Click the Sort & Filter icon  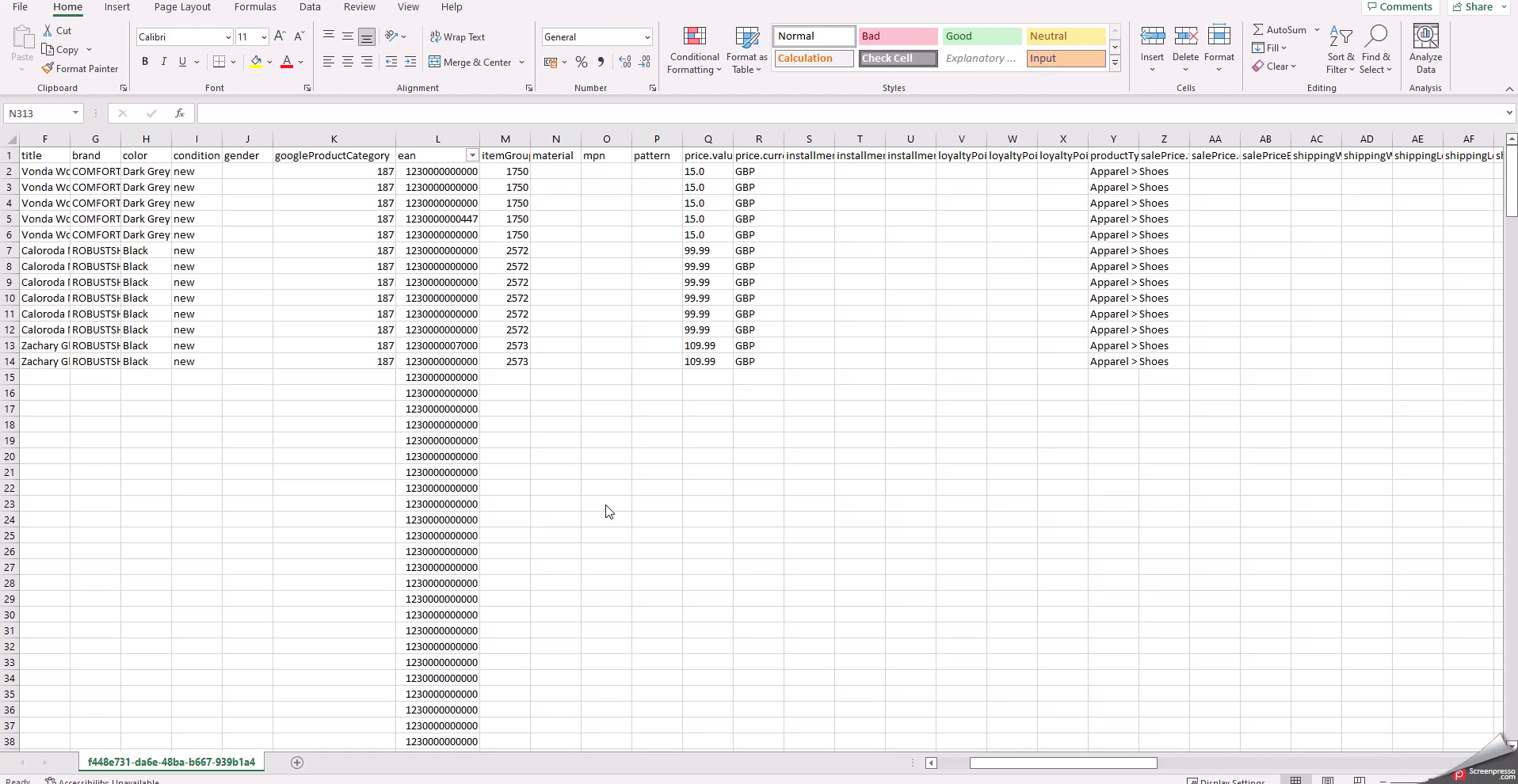pos(1341,49)
